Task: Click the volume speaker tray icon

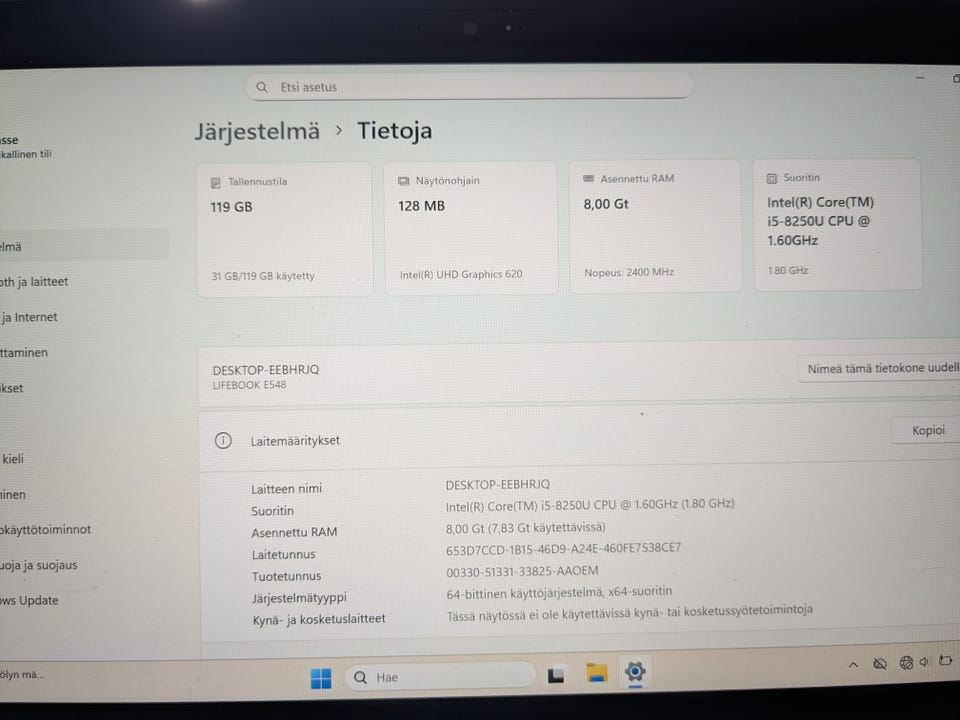Action: [924, 662]
